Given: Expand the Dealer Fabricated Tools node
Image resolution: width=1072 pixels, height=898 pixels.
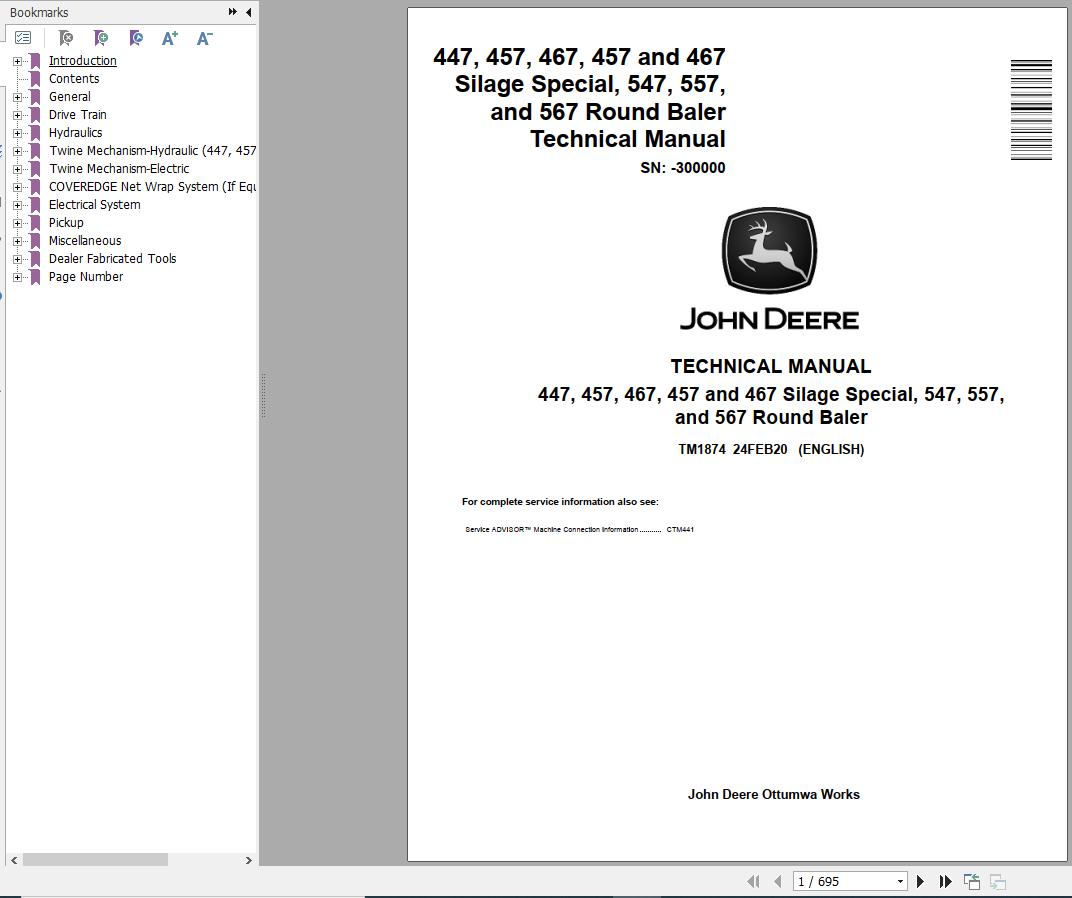Looking at the screenshot, I should [x=17, y=259].
